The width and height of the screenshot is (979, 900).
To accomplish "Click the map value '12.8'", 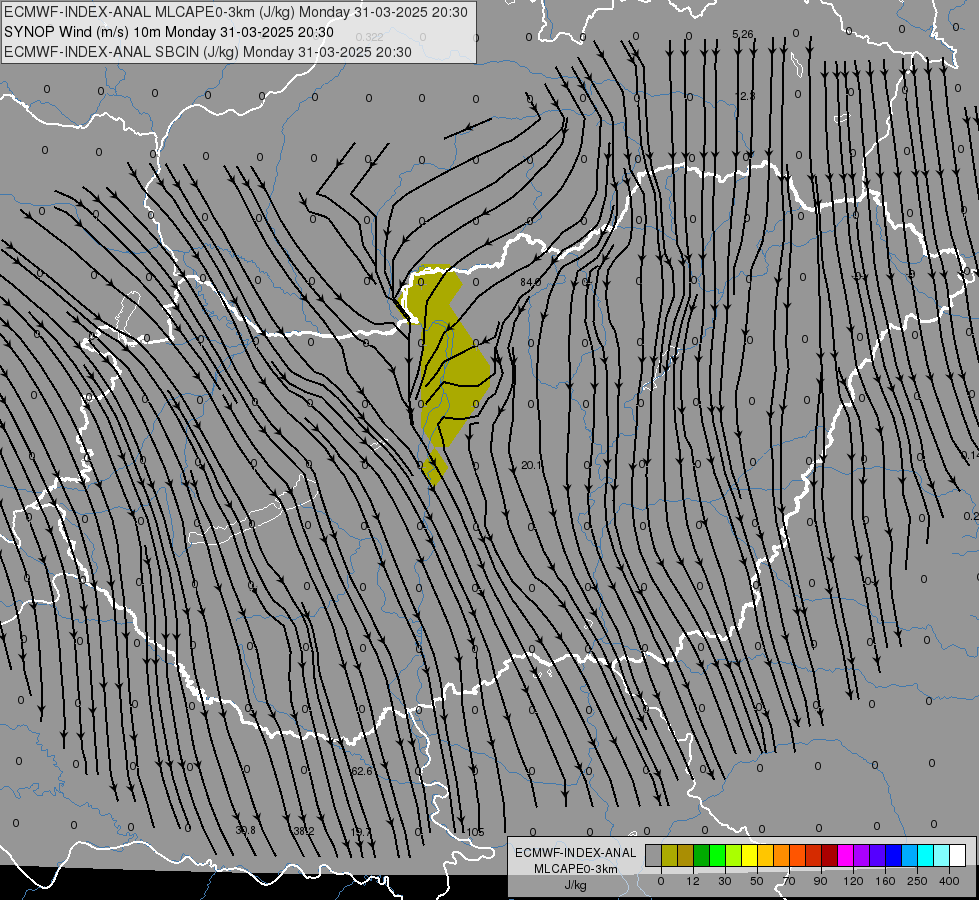I will pyautogui.click(x=745, y=96).
